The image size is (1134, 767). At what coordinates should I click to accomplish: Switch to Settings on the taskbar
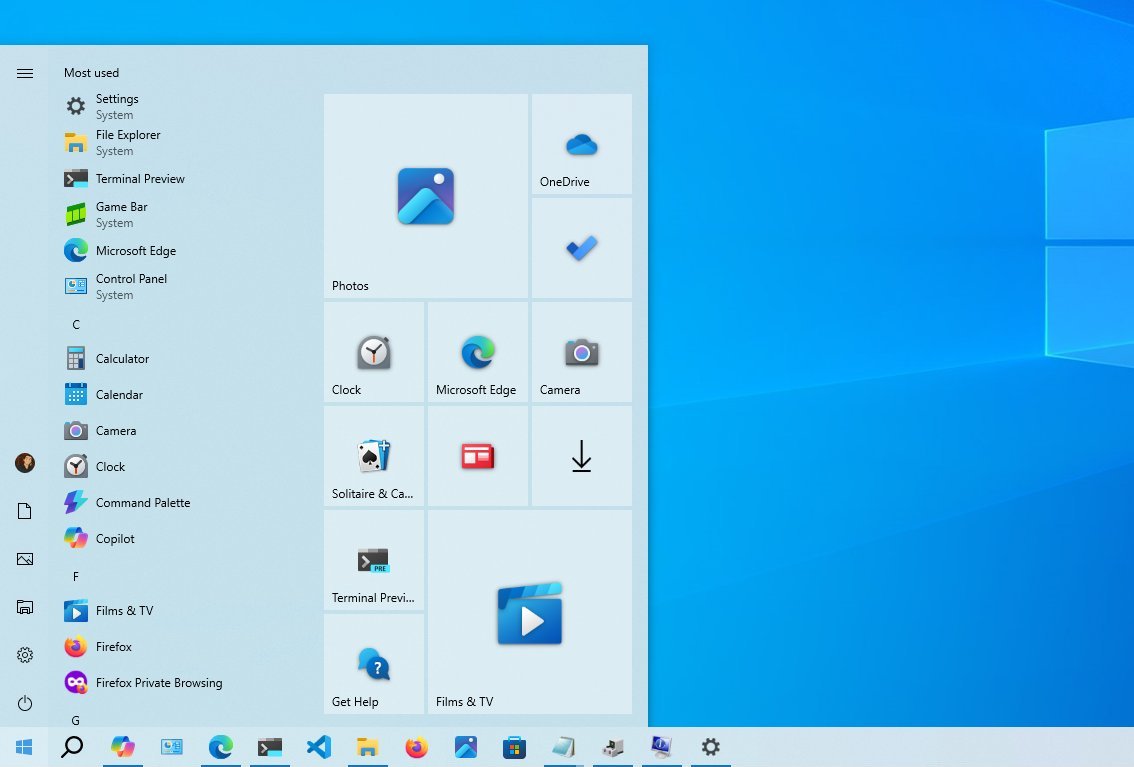click(x=711, y=747)
